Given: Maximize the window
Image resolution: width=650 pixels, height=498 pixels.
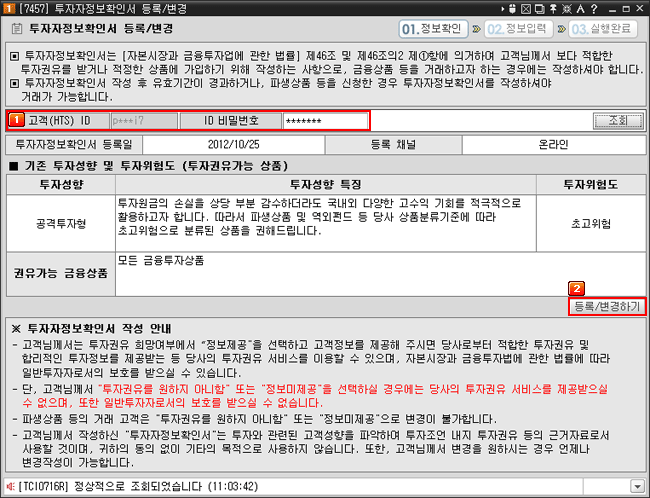Looking at the screenshot, I should click(x=624, y=7).
